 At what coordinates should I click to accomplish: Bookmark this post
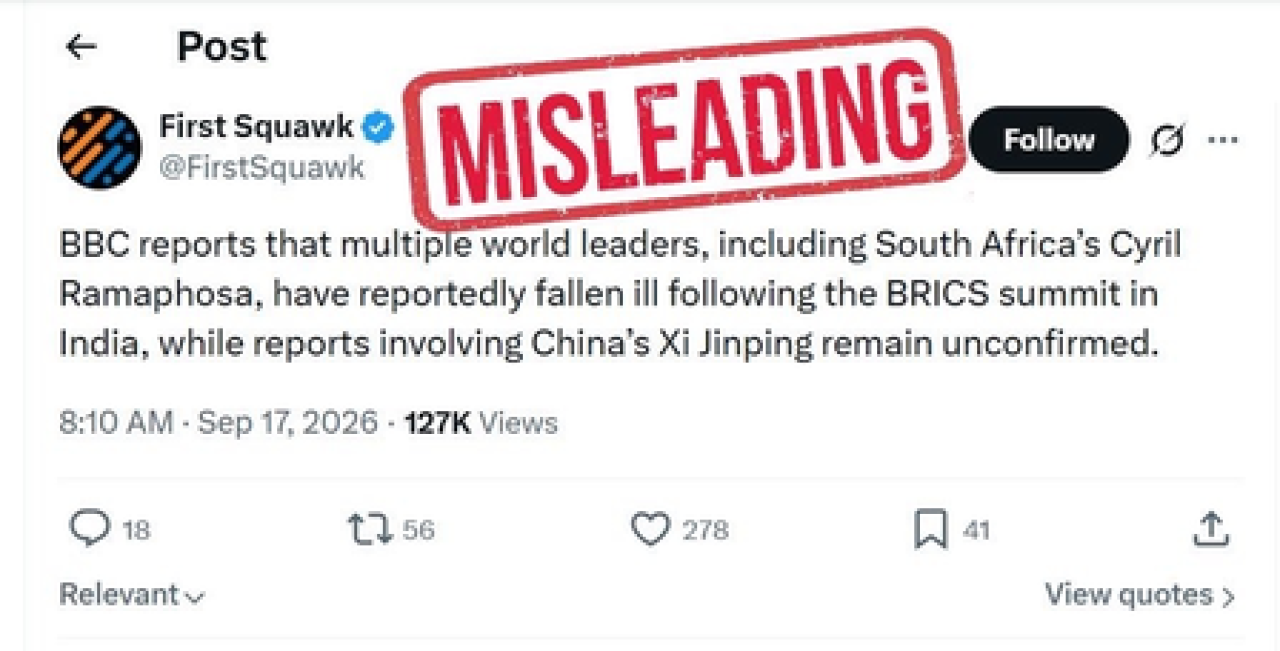coord(930,529)
